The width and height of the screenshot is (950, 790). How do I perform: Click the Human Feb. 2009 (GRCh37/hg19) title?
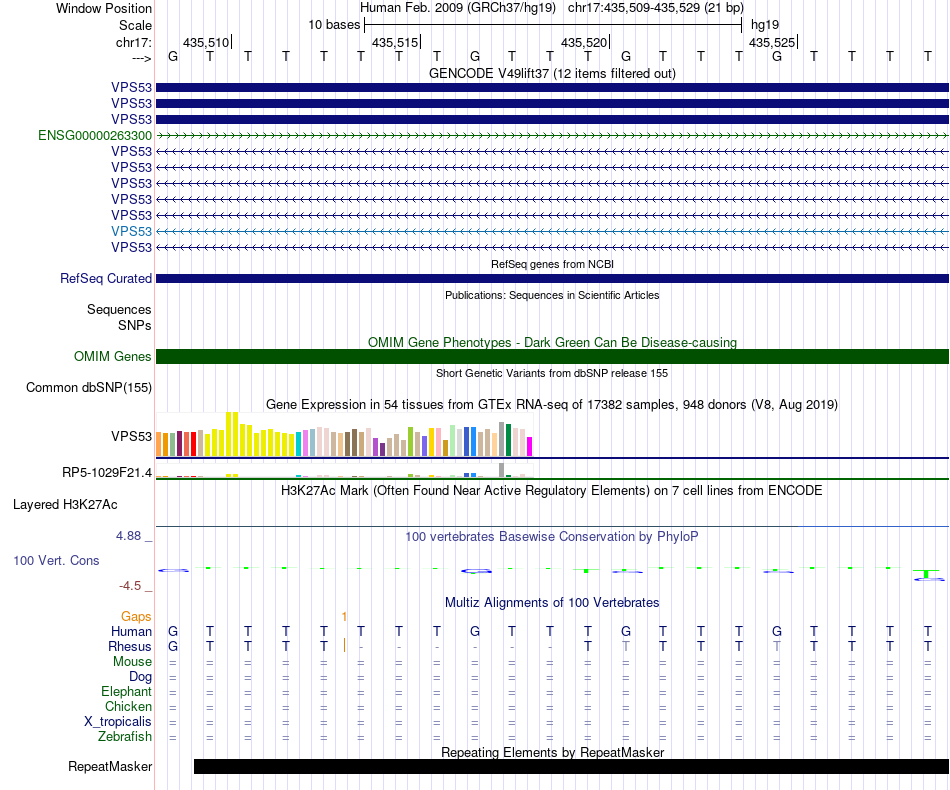(457, 8)
